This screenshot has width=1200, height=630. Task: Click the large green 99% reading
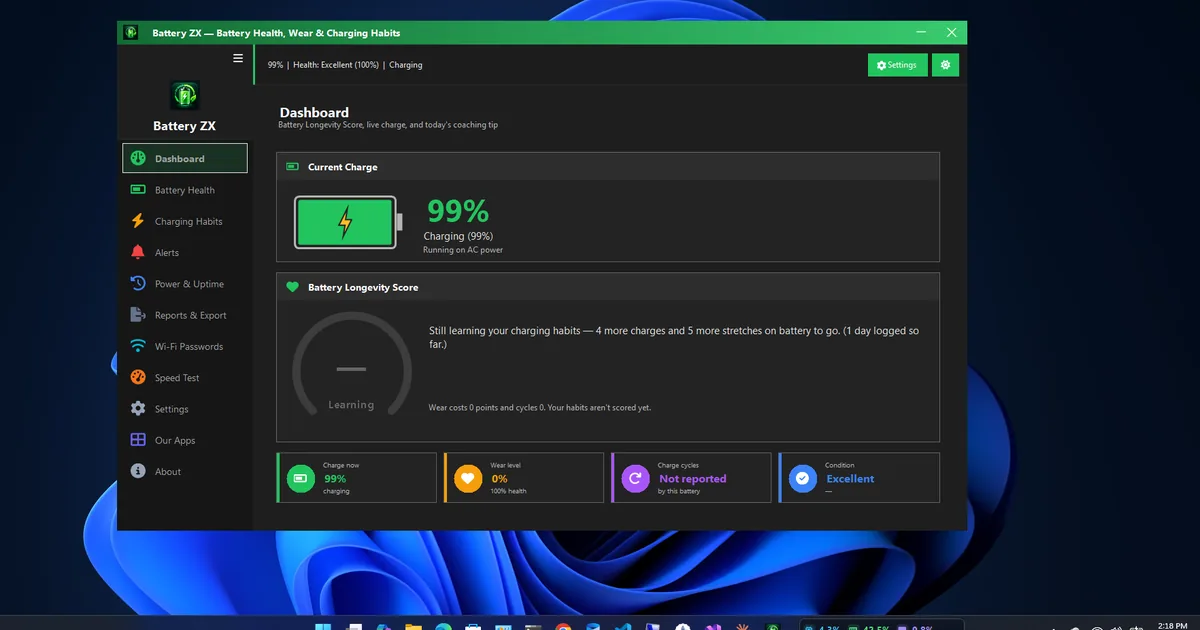click(x=458, y=211)
